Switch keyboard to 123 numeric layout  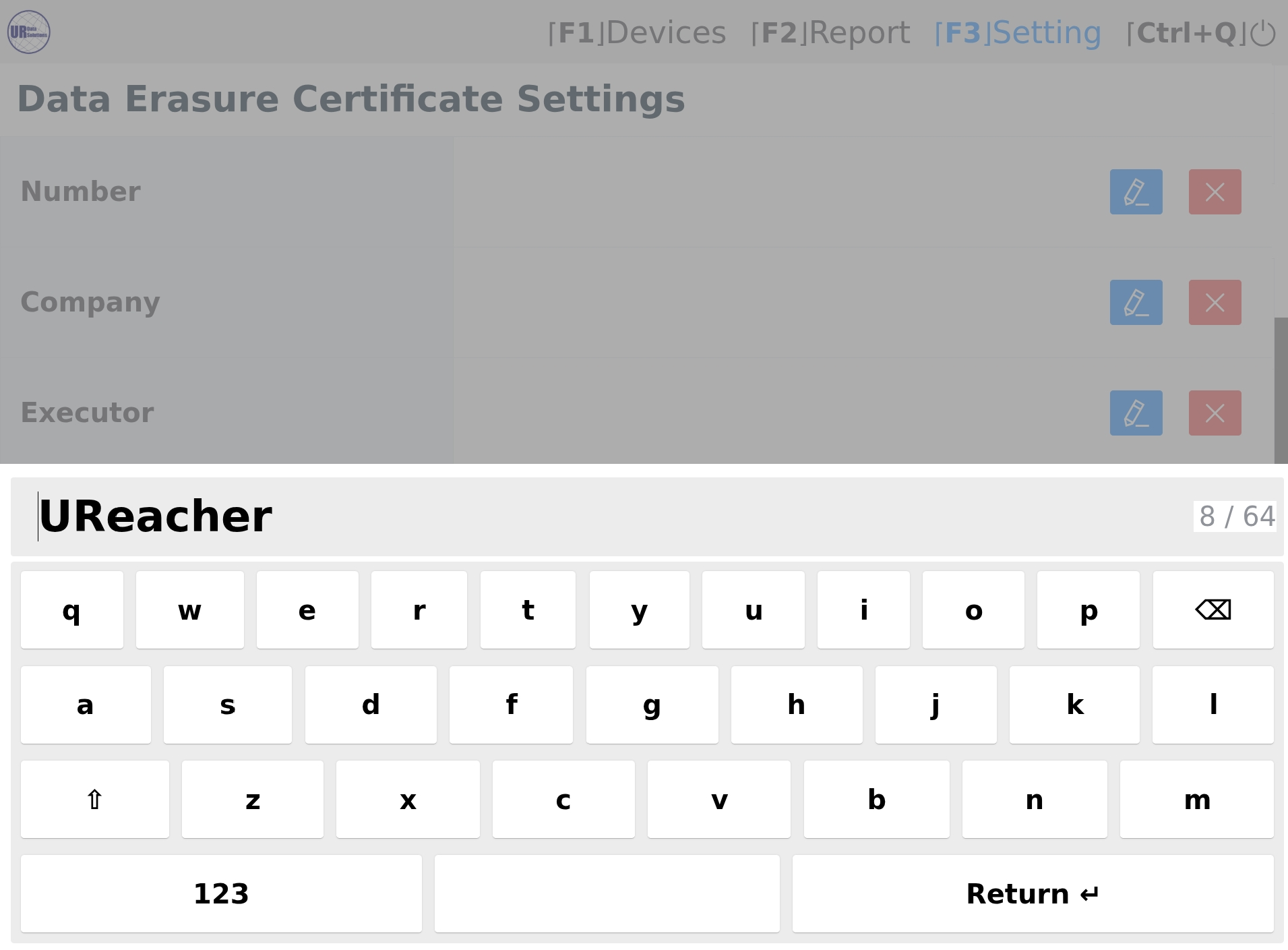click(221, 894)
